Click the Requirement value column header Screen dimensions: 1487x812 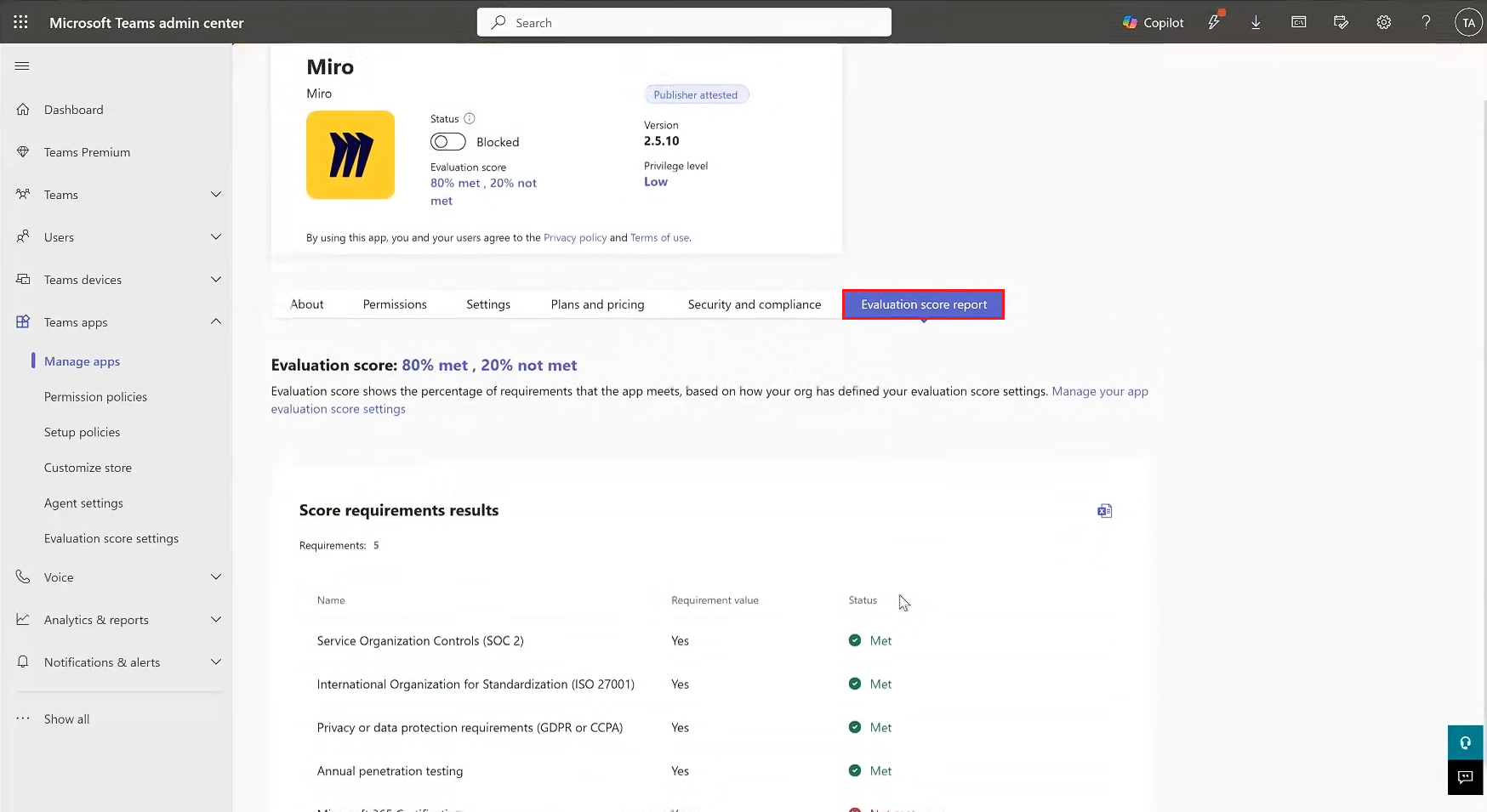(715, 600)
